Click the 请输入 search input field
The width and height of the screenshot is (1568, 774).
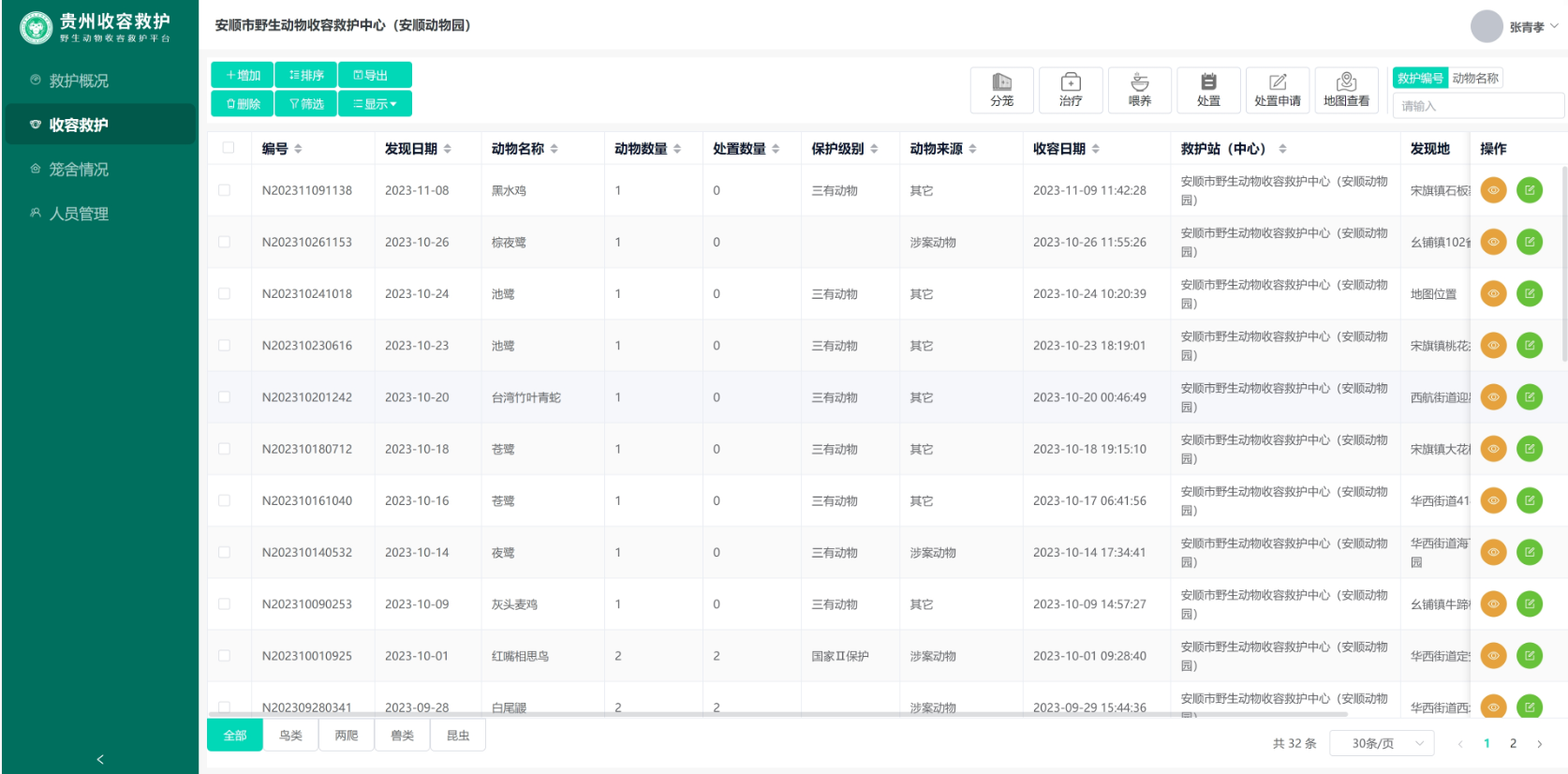click(x=1478, y=106)
